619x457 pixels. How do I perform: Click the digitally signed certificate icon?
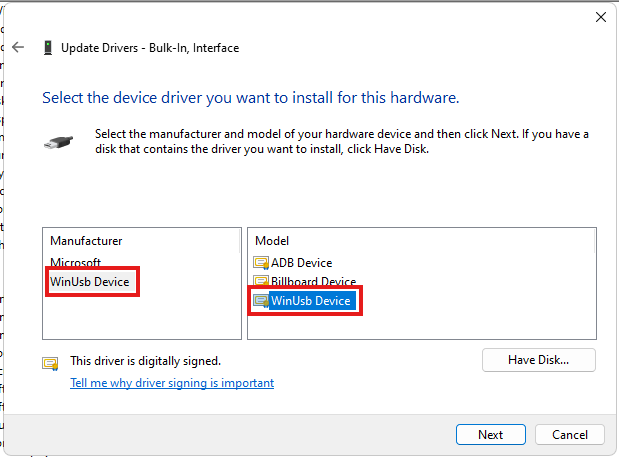tap(50, 363)
